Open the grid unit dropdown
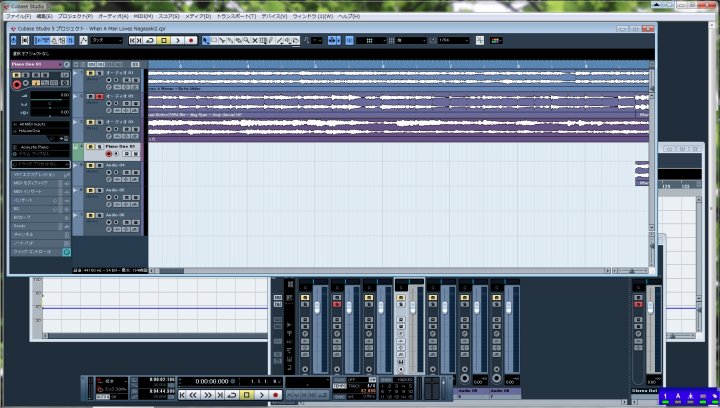Viewport: 720px width, 408px height. click(411, 40)
